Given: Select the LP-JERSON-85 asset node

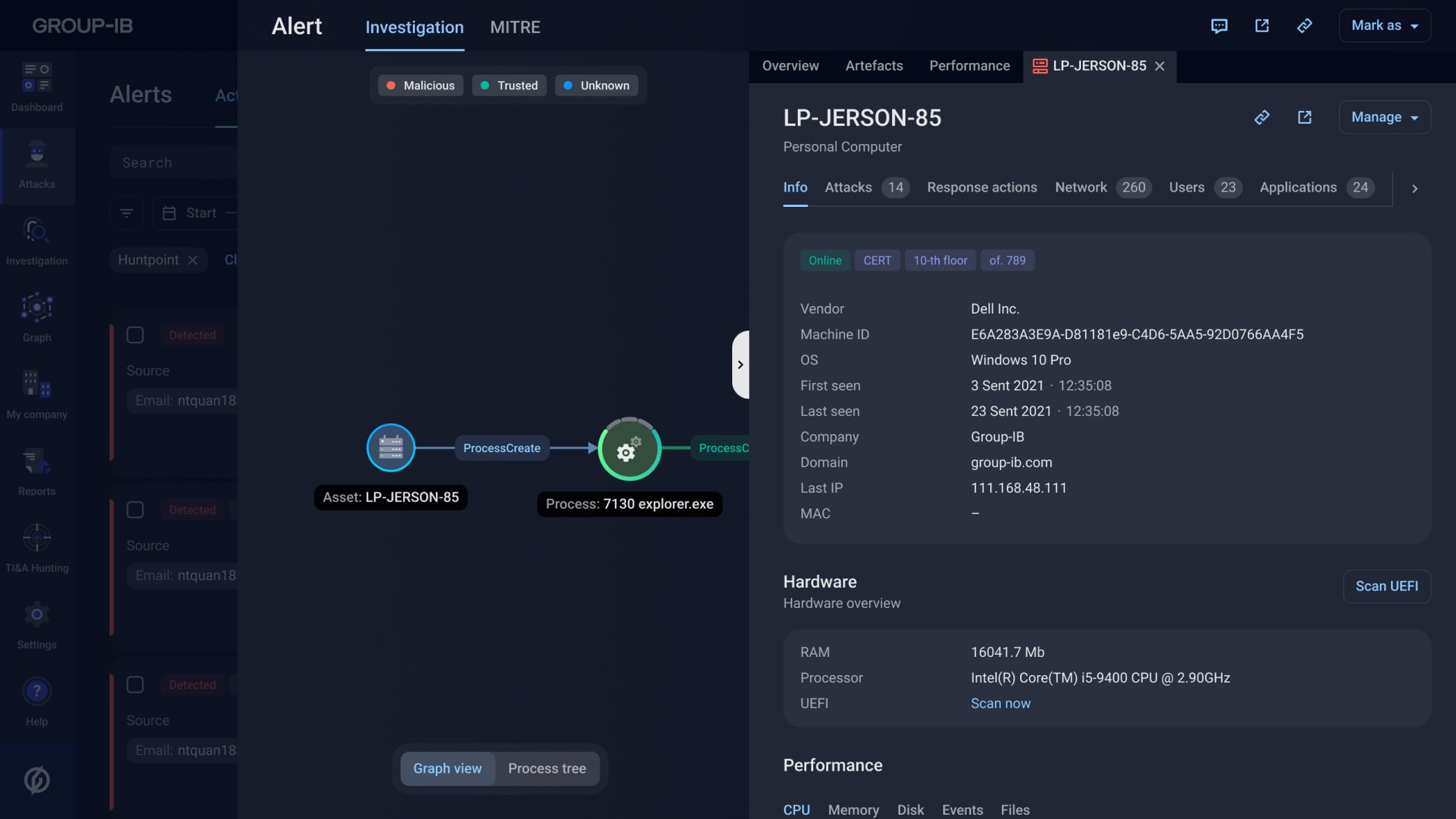Looking at the screenshot, I should pyautogui.click(x=391, y=448).
